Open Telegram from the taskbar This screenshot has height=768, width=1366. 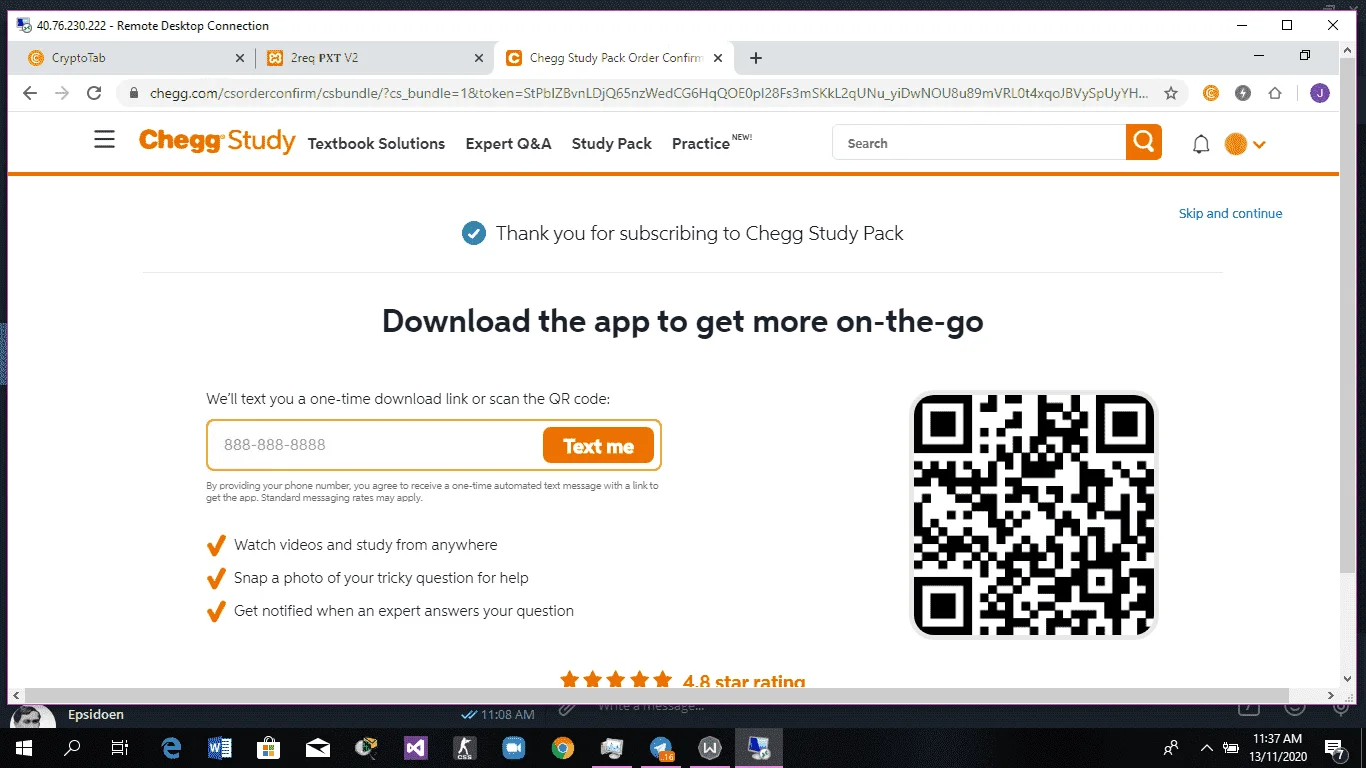(661, 747)
